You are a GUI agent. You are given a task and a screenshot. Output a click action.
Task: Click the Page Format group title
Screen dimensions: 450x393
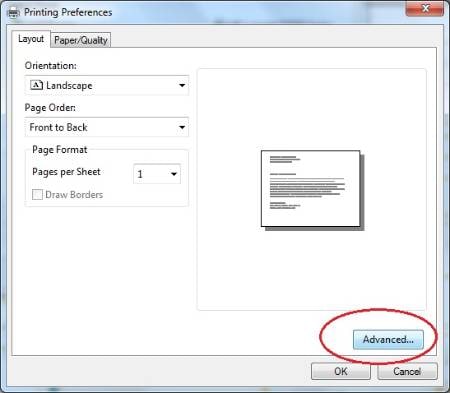60,150
